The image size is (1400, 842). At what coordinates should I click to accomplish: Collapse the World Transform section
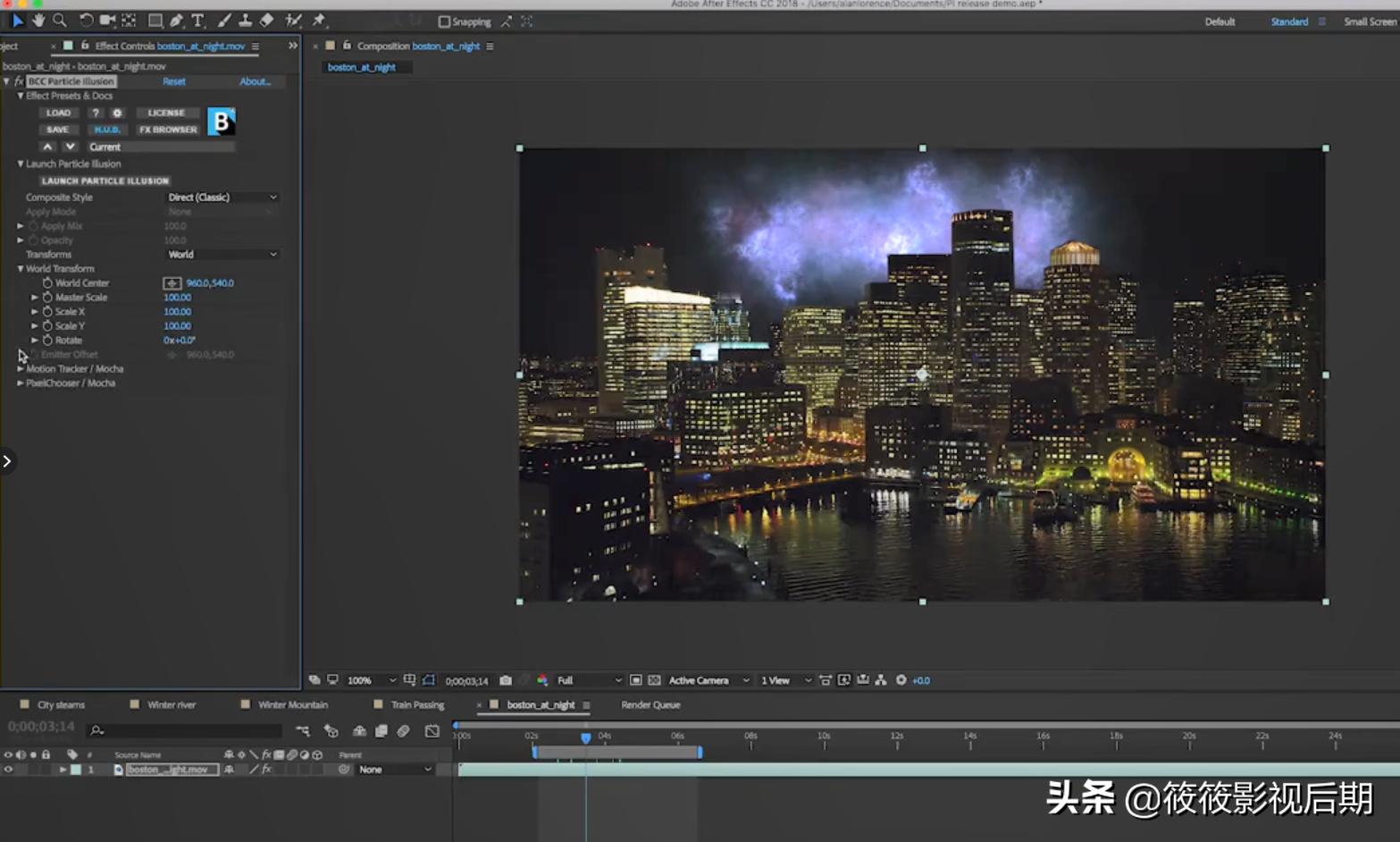click(x=21, y=269)
